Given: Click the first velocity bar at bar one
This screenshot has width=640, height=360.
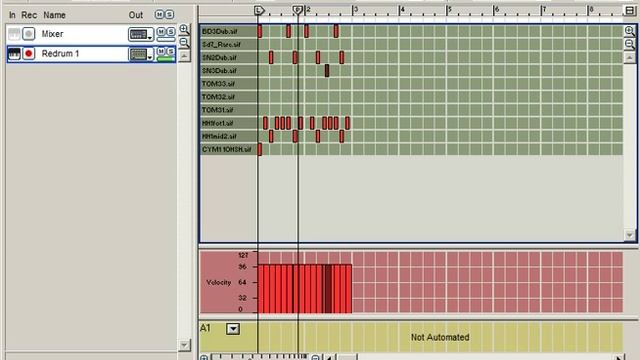Looking at the screenshot, I should tap(260, 289).
